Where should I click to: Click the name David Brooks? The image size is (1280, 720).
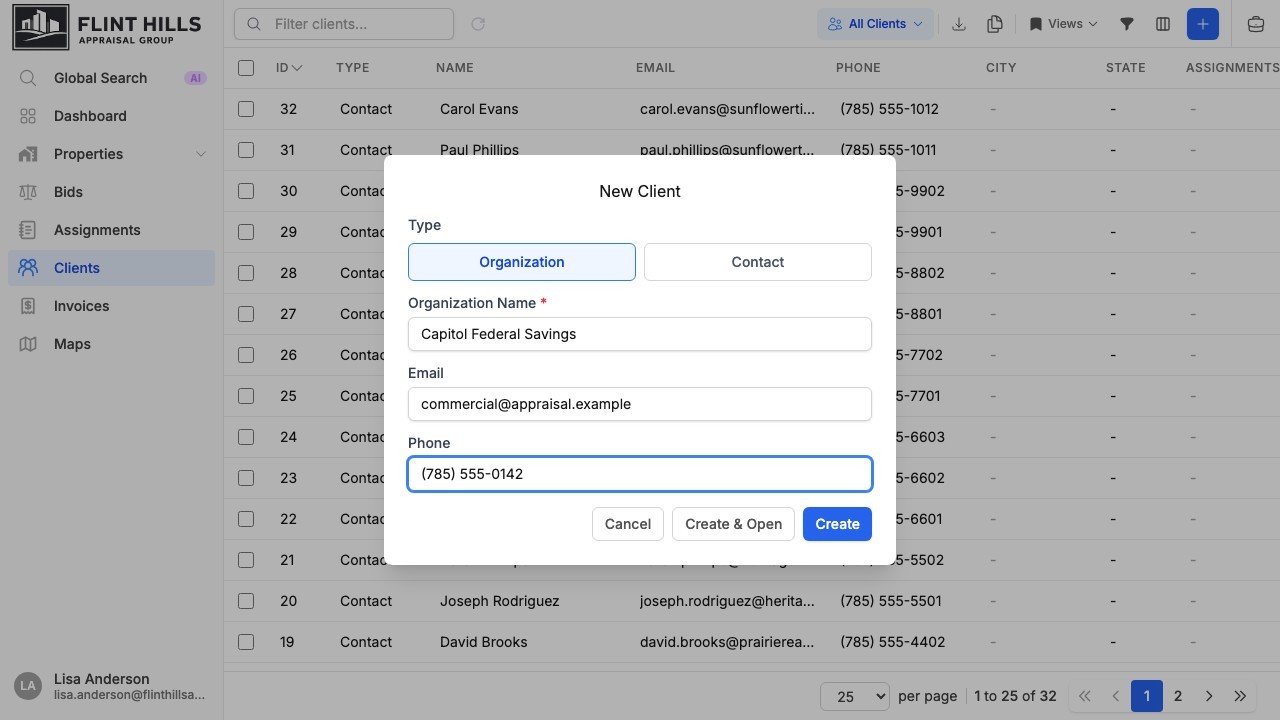coord(484,642)
